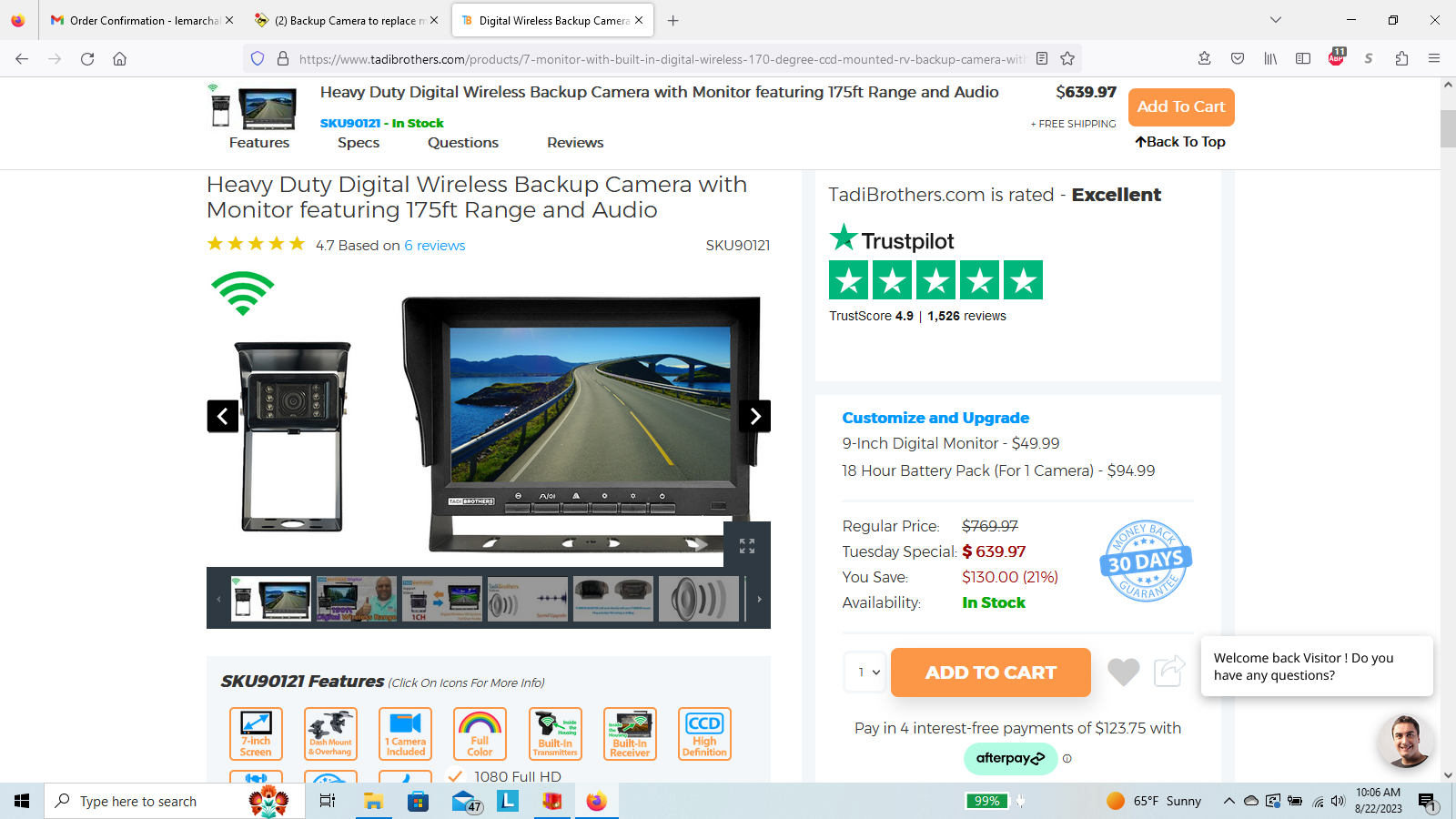Show next product image
The height and width of the screenshot is (819, 1456).
pos(754,416)
